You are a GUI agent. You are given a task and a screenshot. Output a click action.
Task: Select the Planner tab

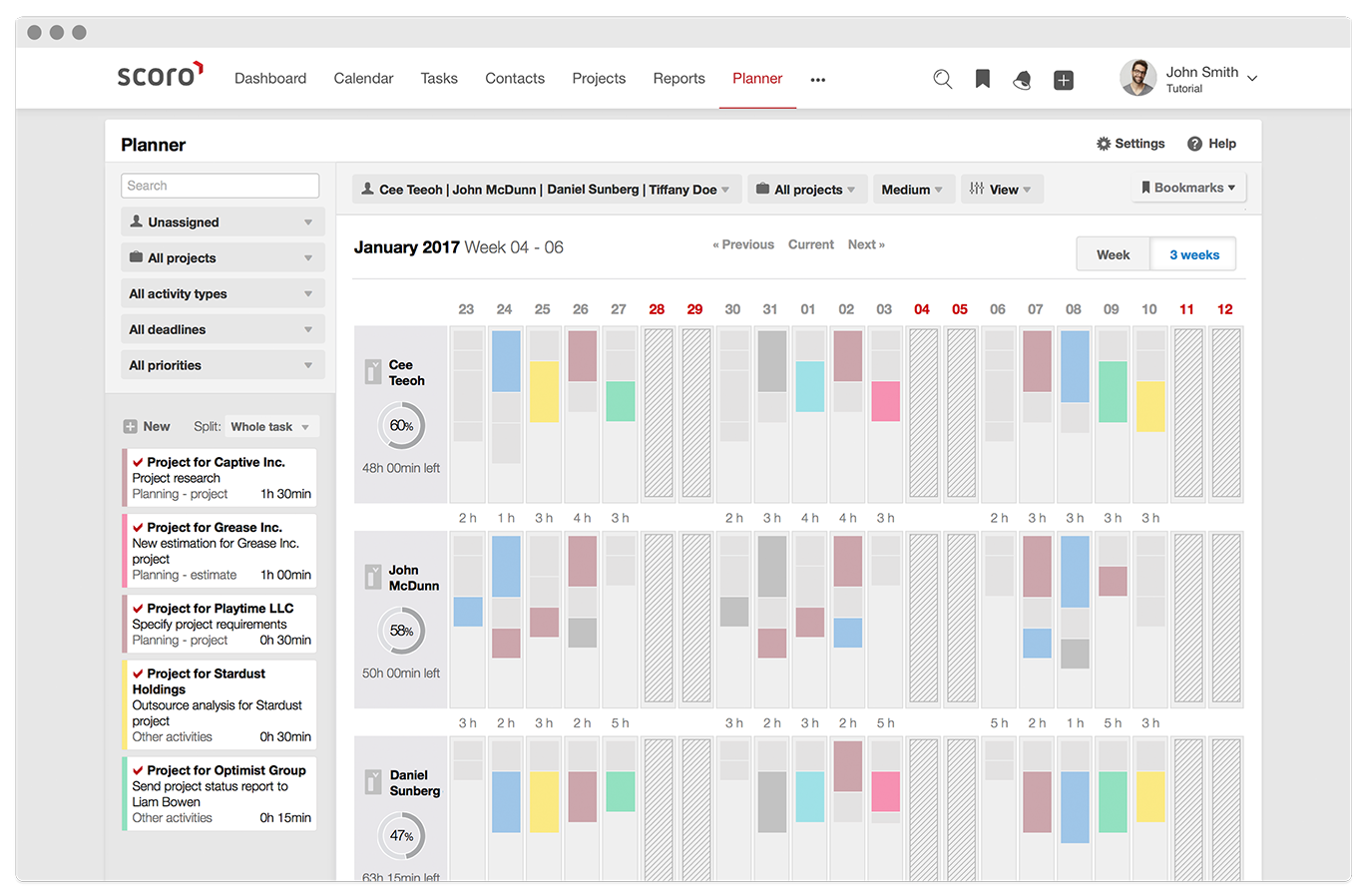pos(757,78)
